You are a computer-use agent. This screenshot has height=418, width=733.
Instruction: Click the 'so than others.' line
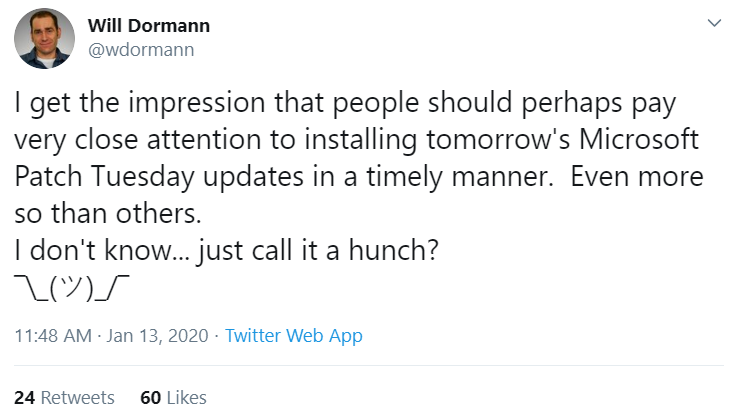click(x=108, y=214)
